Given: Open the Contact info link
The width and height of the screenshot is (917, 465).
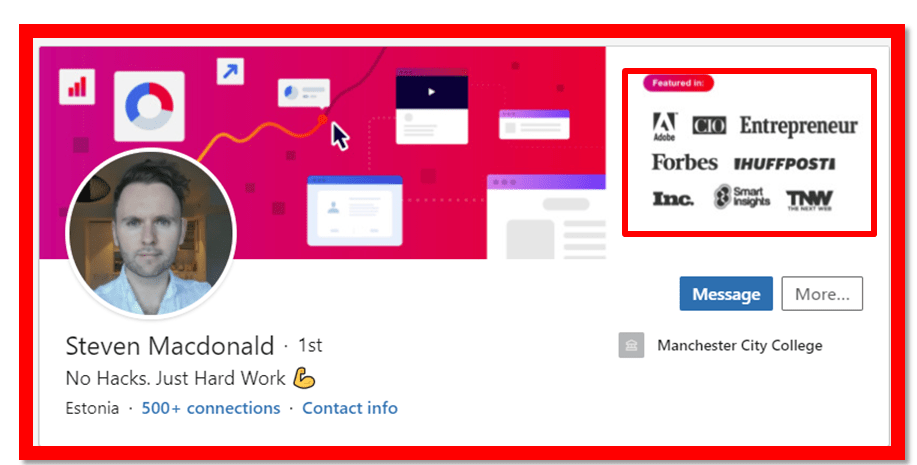Looking at the screenshot, I should [x=350, y=408].
